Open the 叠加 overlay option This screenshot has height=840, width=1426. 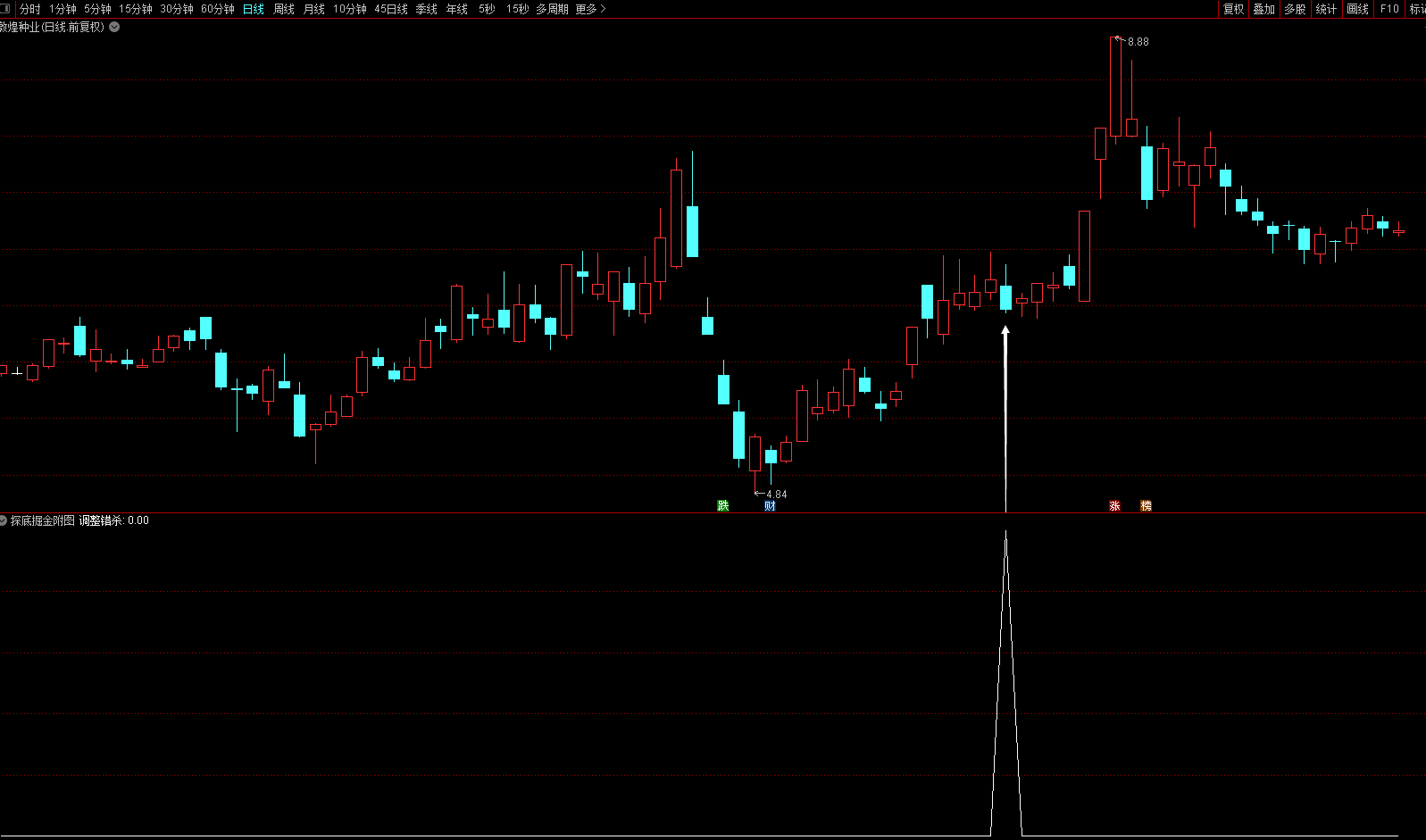tap(1263, 9)
